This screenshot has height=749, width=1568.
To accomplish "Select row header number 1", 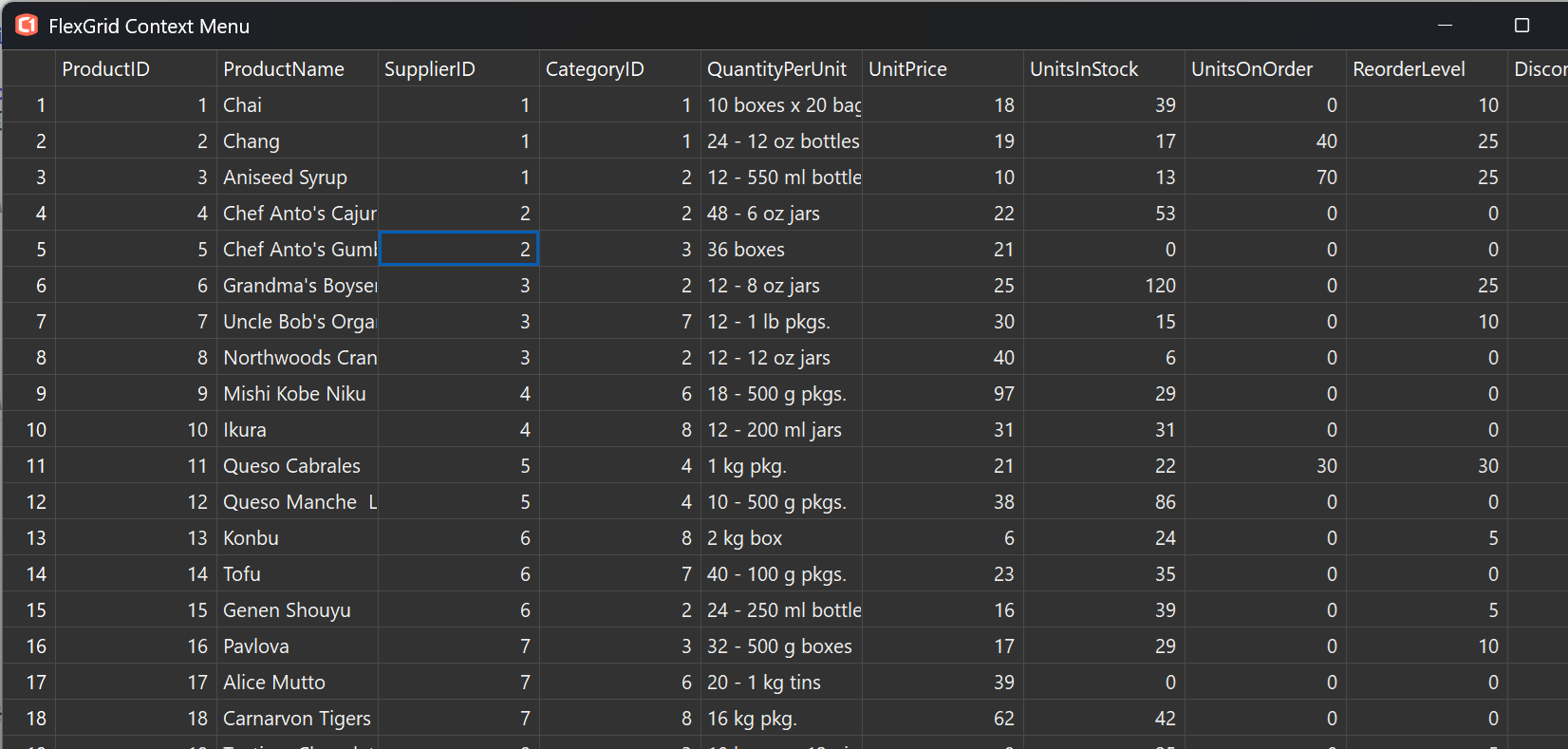I will 29,105.
